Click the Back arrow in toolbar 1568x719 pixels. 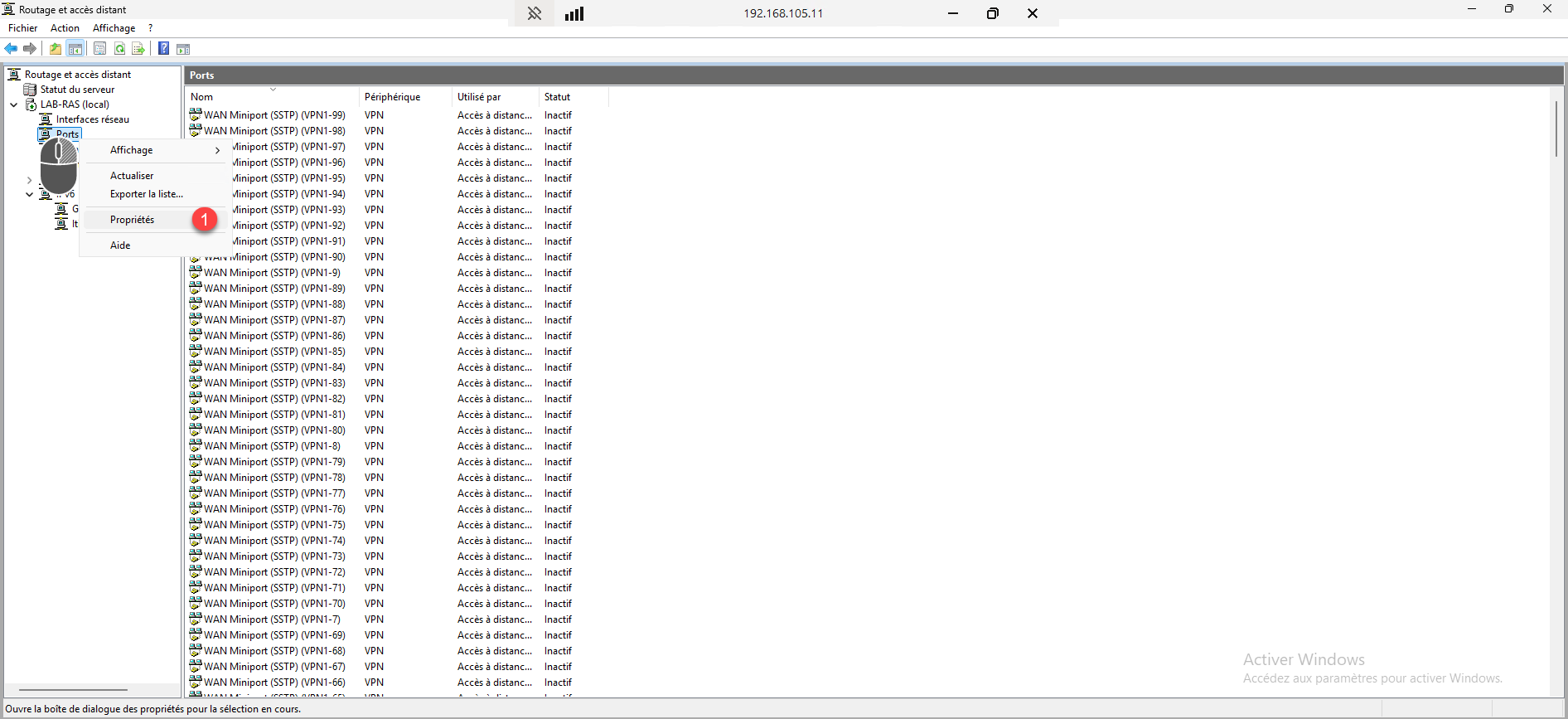tap(12, 49)
